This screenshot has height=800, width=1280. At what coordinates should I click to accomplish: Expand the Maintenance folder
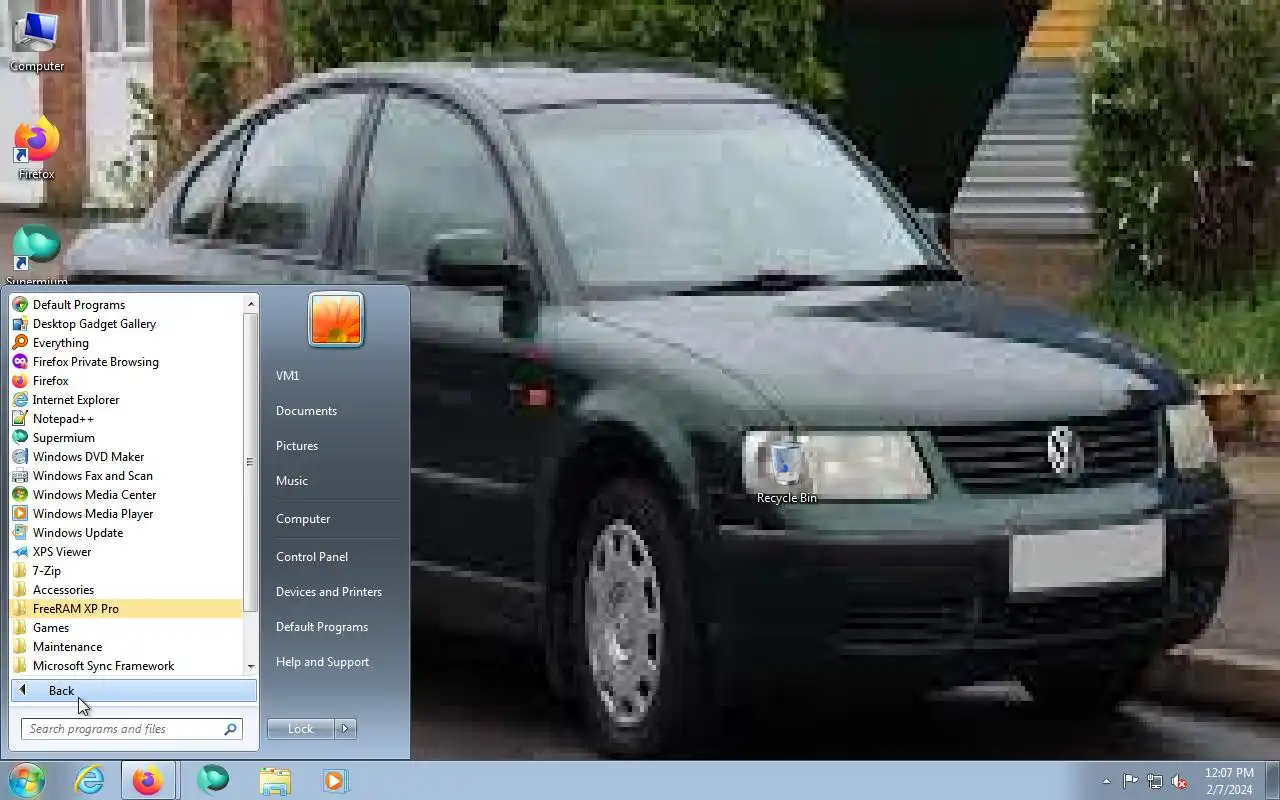(x=126, y=647)
